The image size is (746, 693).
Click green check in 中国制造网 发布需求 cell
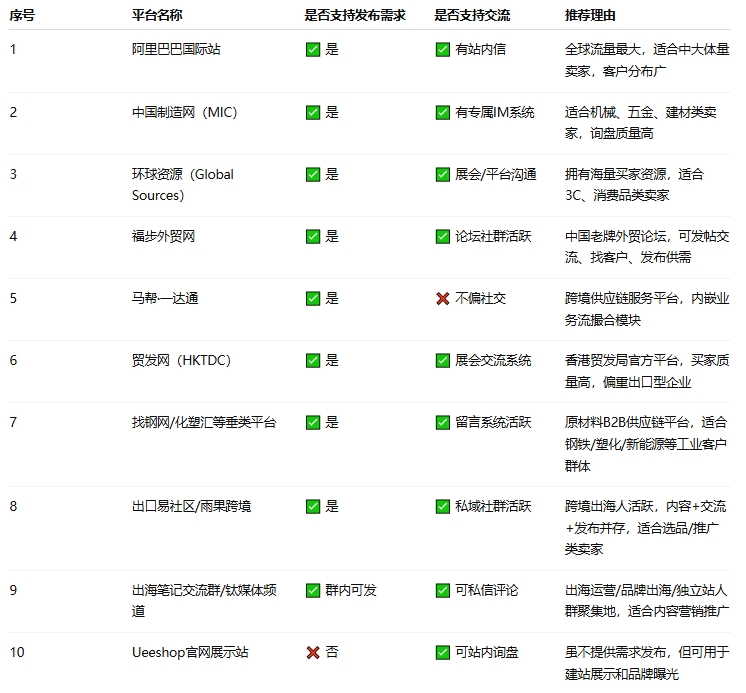(x=313, y=112)
